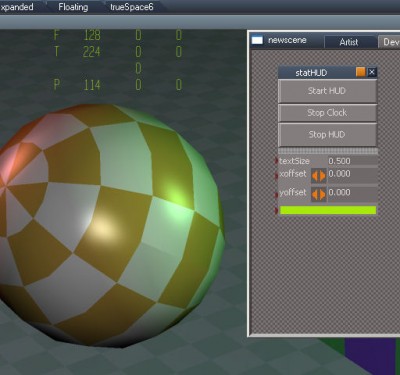Click the red connector beside xoffset
This screenshot has height=375, width=400.
point(276,175)
